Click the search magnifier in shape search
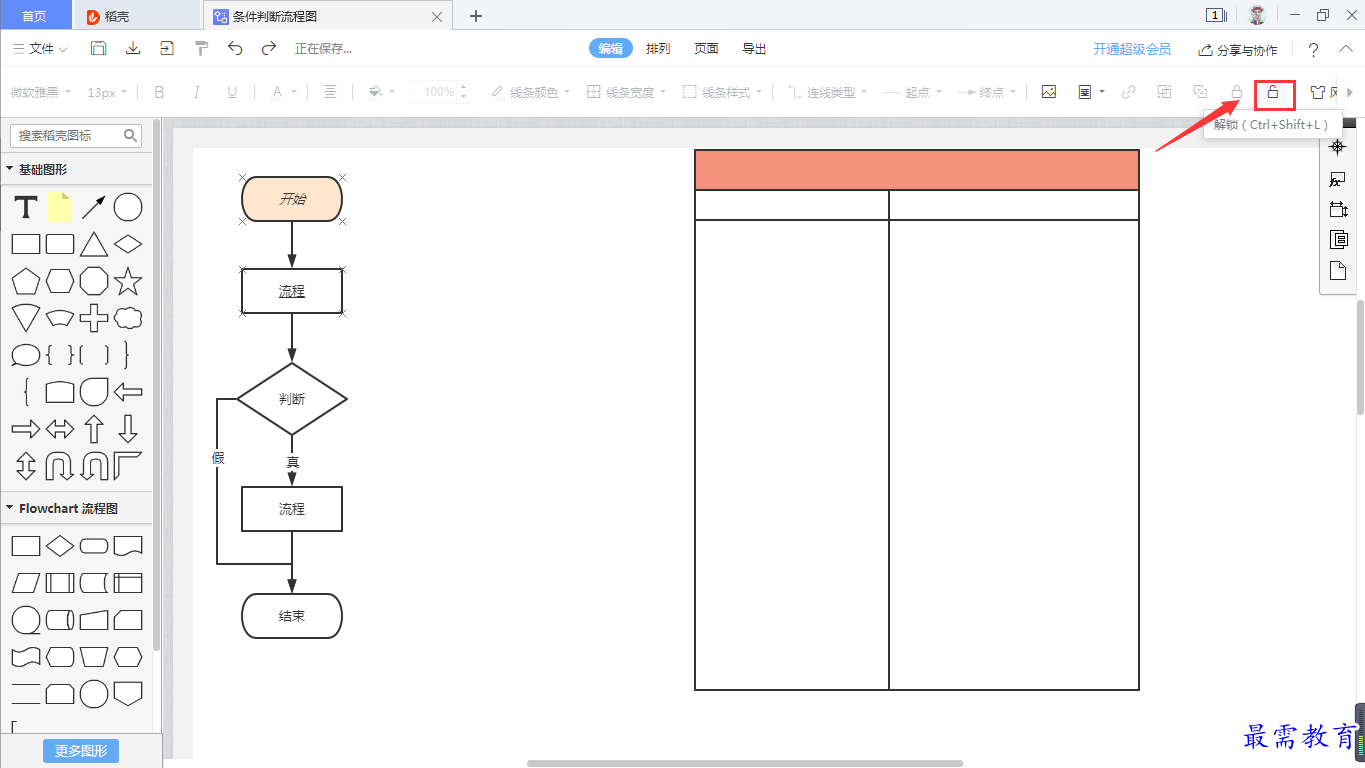The image size is (1365, 768). pos(131,135)
